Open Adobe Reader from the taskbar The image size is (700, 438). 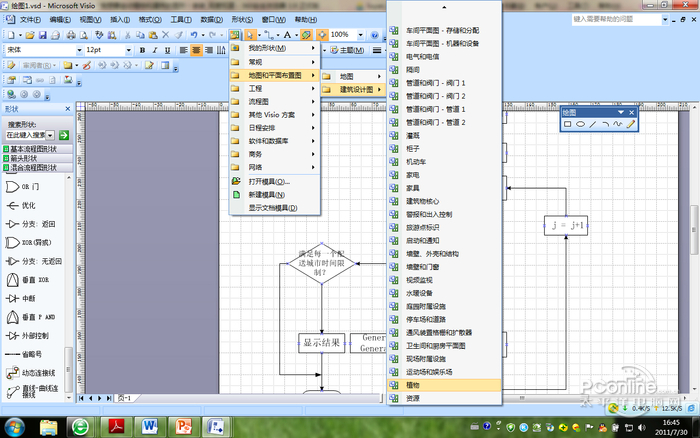coord(117,427)
